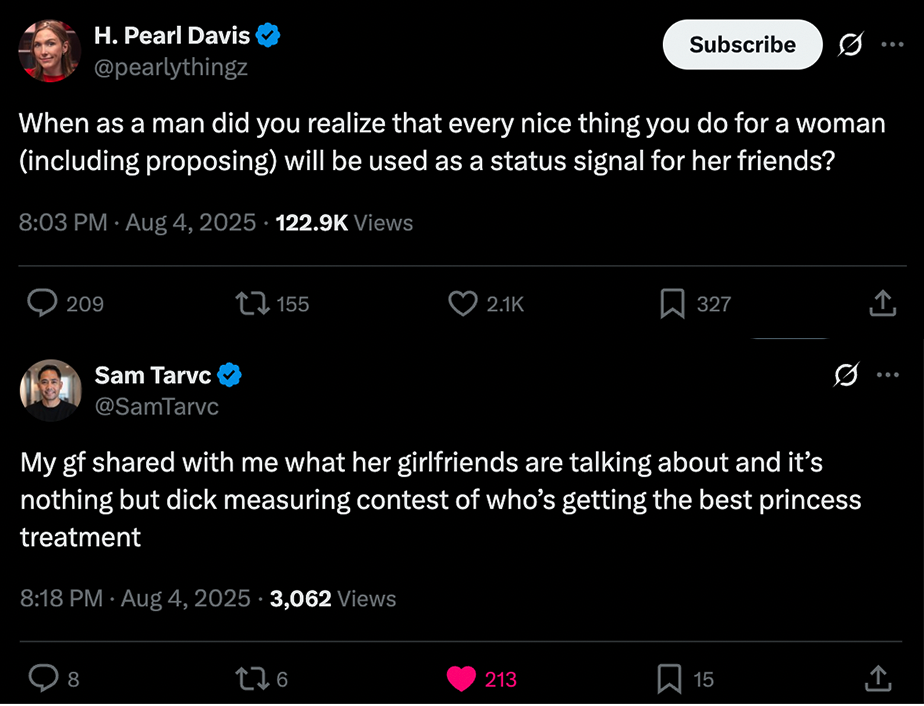924x706 pixels.
Task: Open Sam Tarvc's profile picture
Action: [x=50, y=390]
